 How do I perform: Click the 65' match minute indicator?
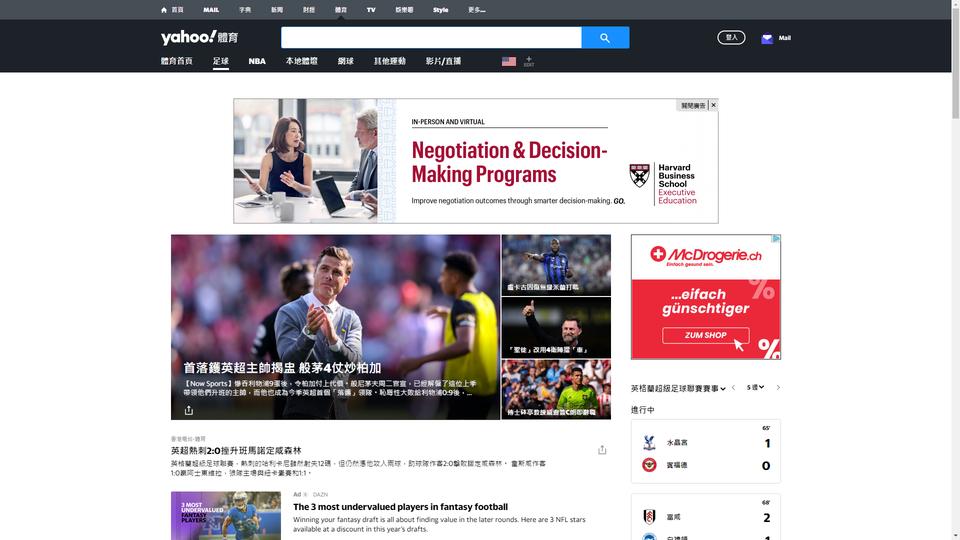(766, 428)
